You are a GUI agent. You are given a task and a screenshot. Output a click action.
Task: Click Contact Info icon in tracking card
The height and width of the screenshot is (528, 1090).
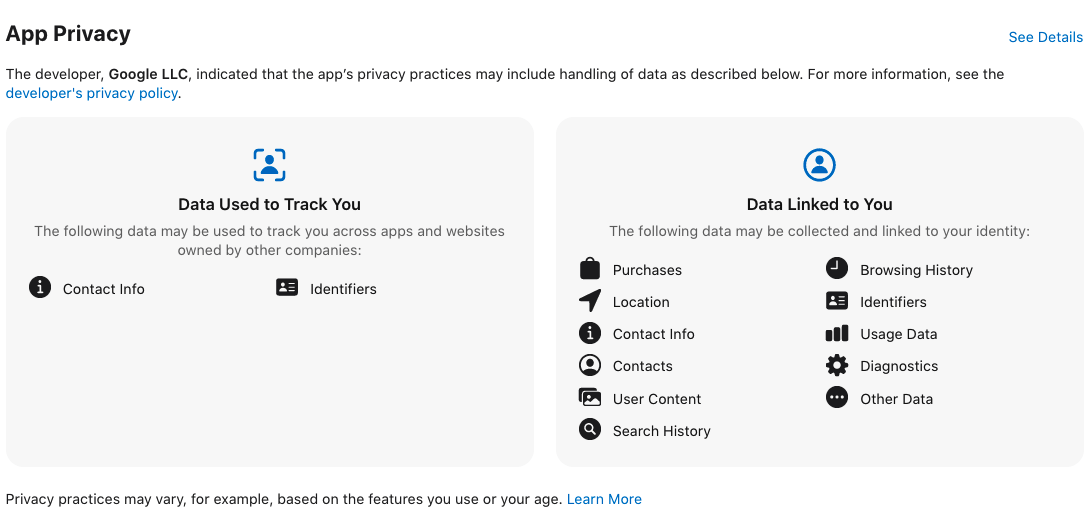pyautogui.click(x=40, y=287)
